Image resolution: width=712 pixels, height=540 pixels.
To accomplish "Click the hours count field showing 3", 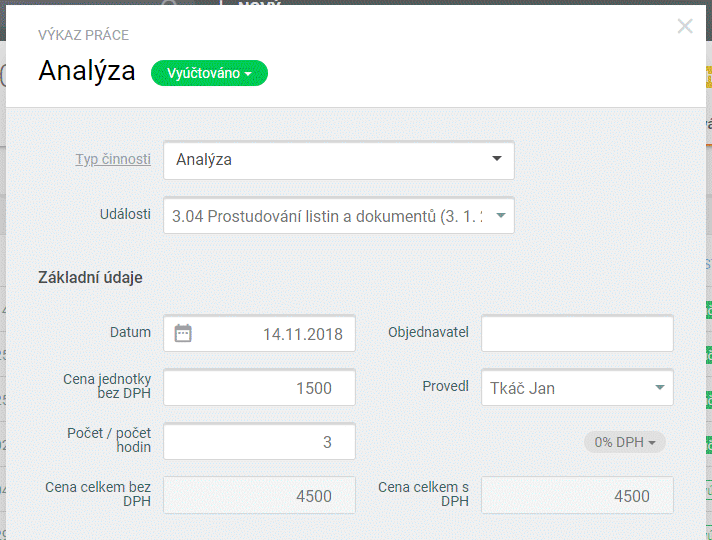I will click(259, 441).
